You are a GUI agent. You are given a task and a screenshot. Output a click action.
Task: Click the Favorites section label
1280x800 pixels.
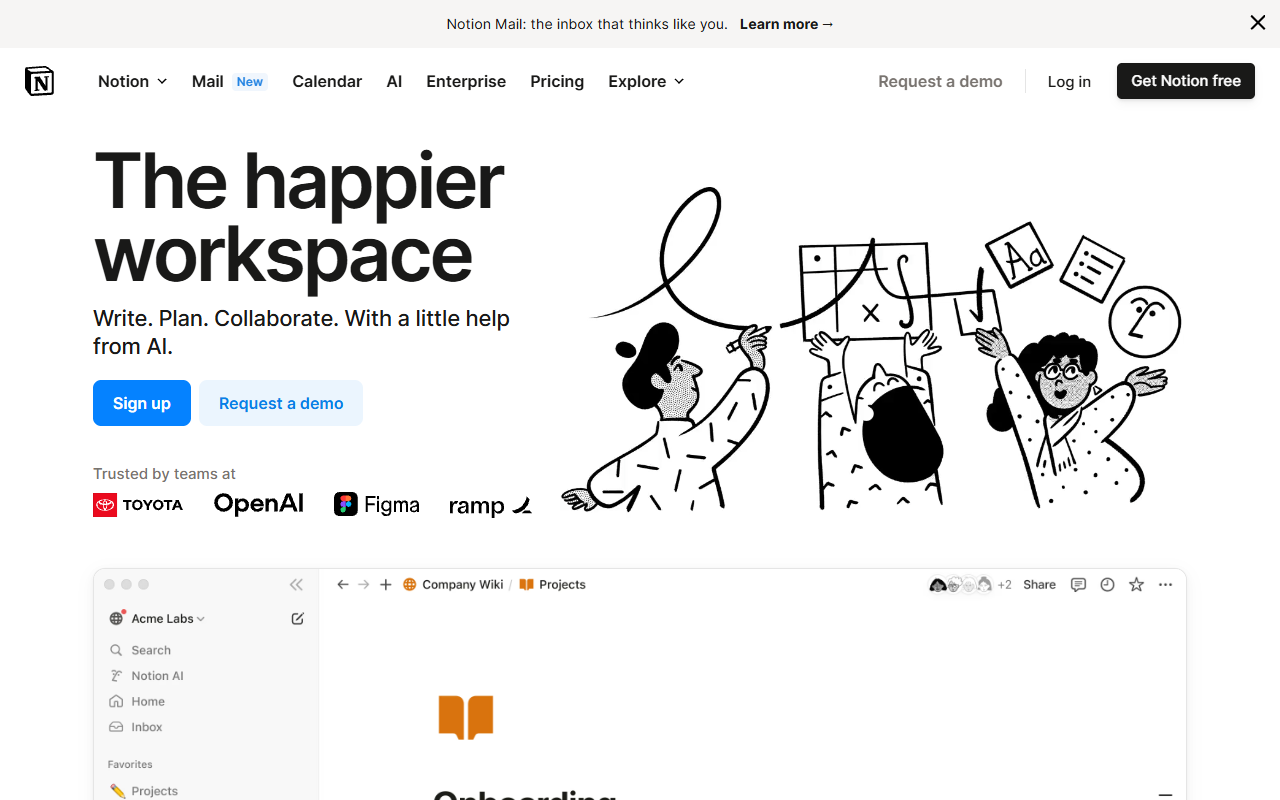click(x=130, y=764)
